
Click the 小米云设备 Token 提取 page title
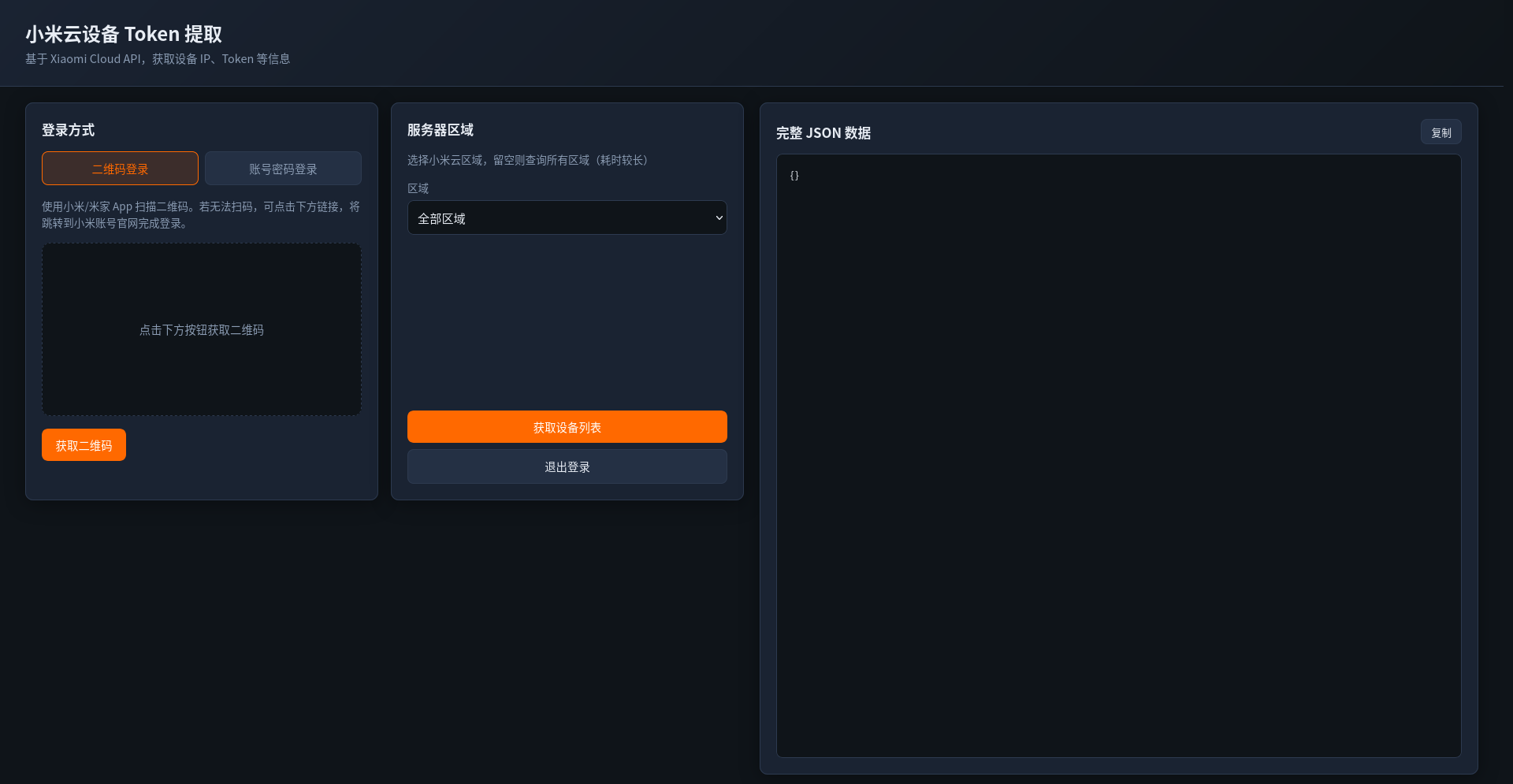(x=124, y=34)
